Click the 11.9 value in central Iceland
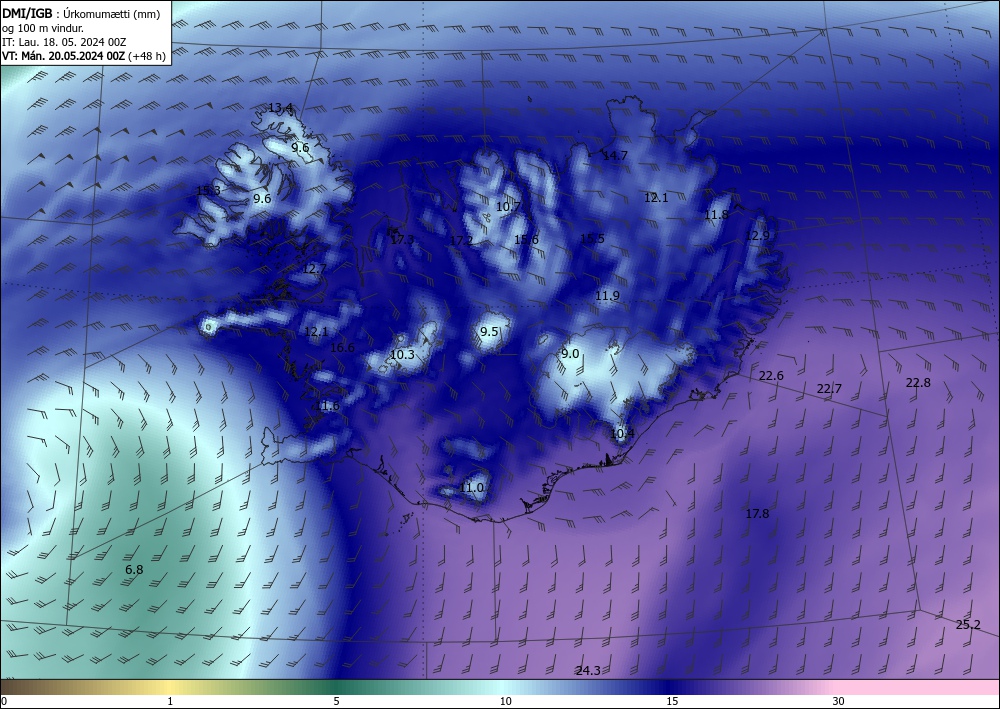1000x709 pixels. point(607,296)
